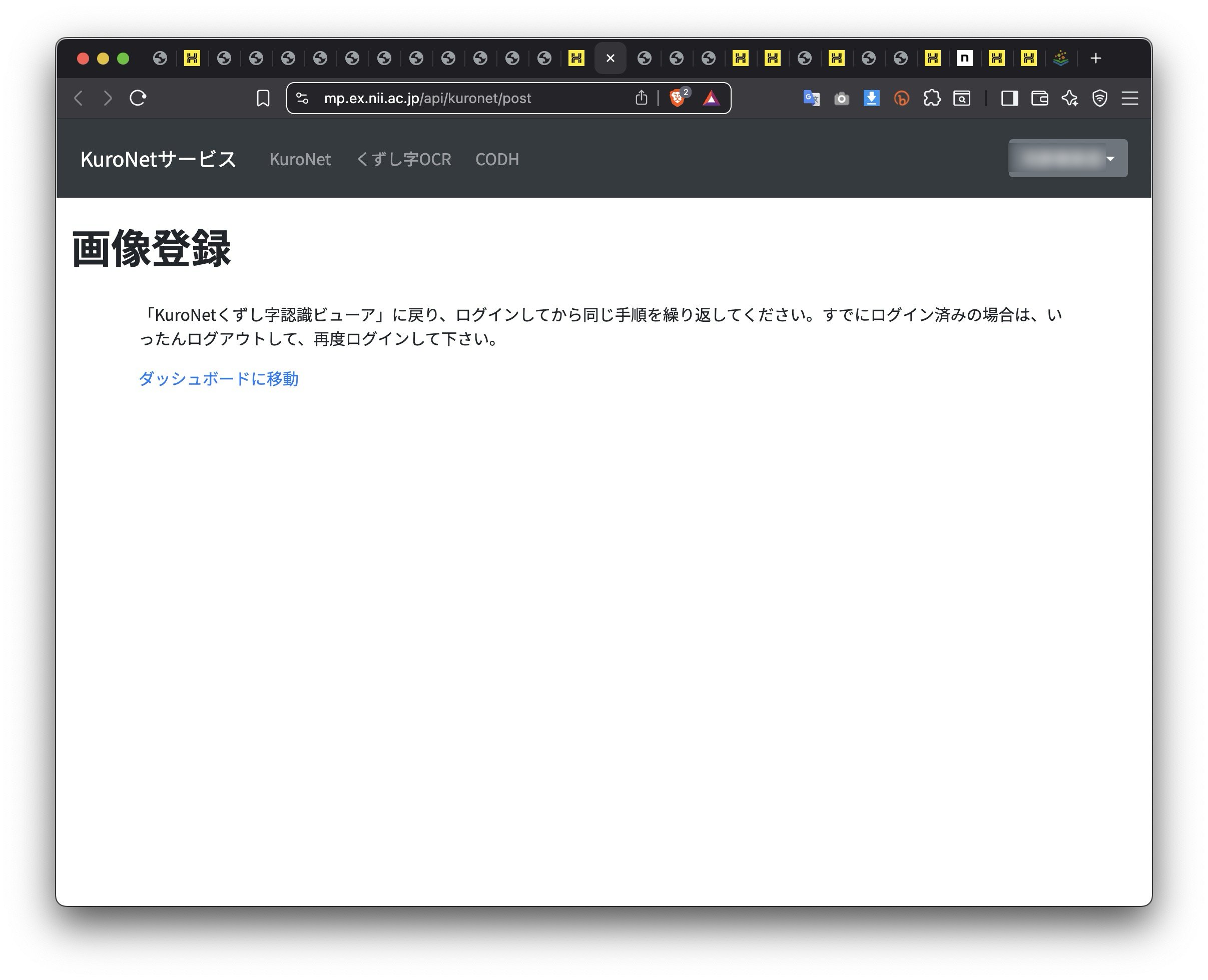Toggle the sidebar panel icon
1208x980 pixels.
(x=1009, y=98)
